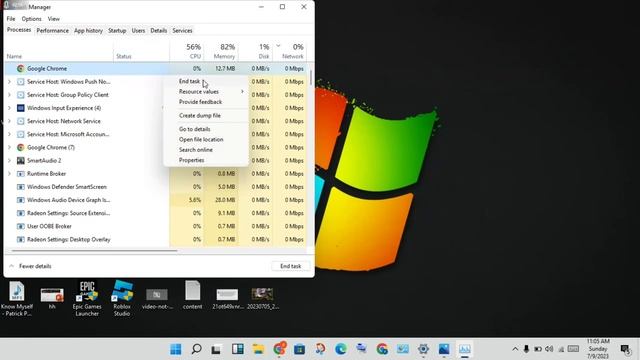Choose Search online in context menu

[x=207, y=150]
